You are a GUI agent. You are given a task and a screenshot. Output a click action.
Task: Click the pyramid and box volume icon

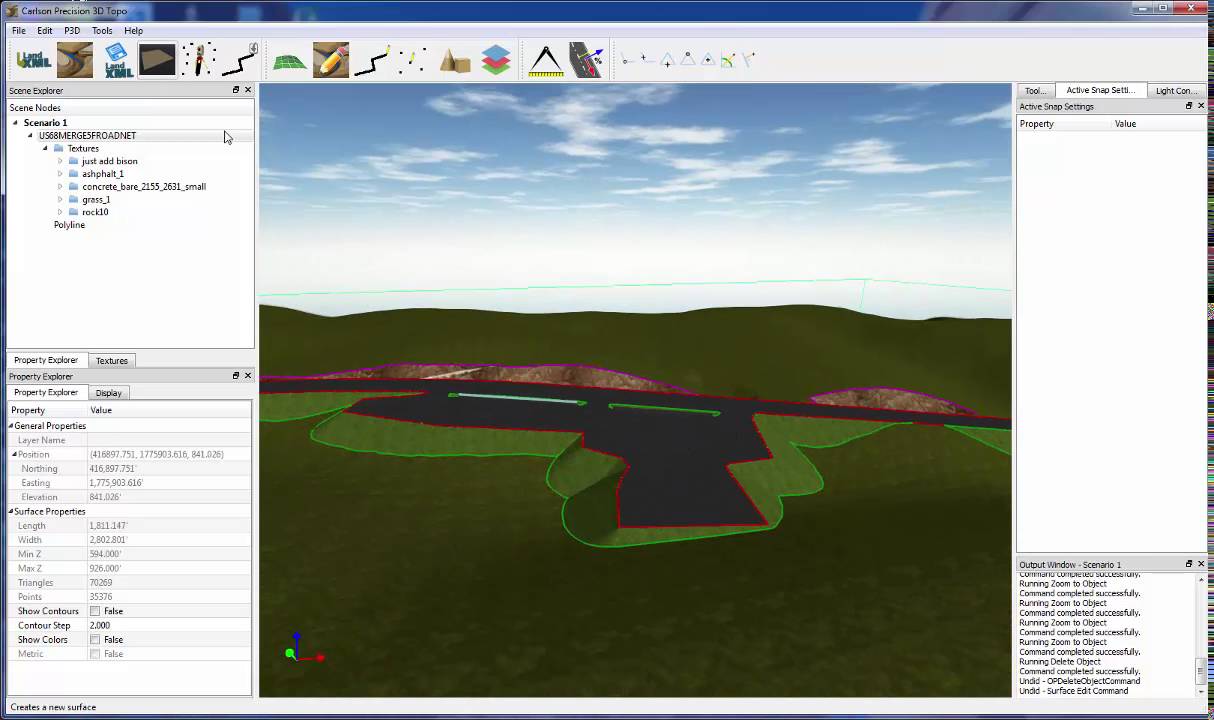[x=455, y=60]
